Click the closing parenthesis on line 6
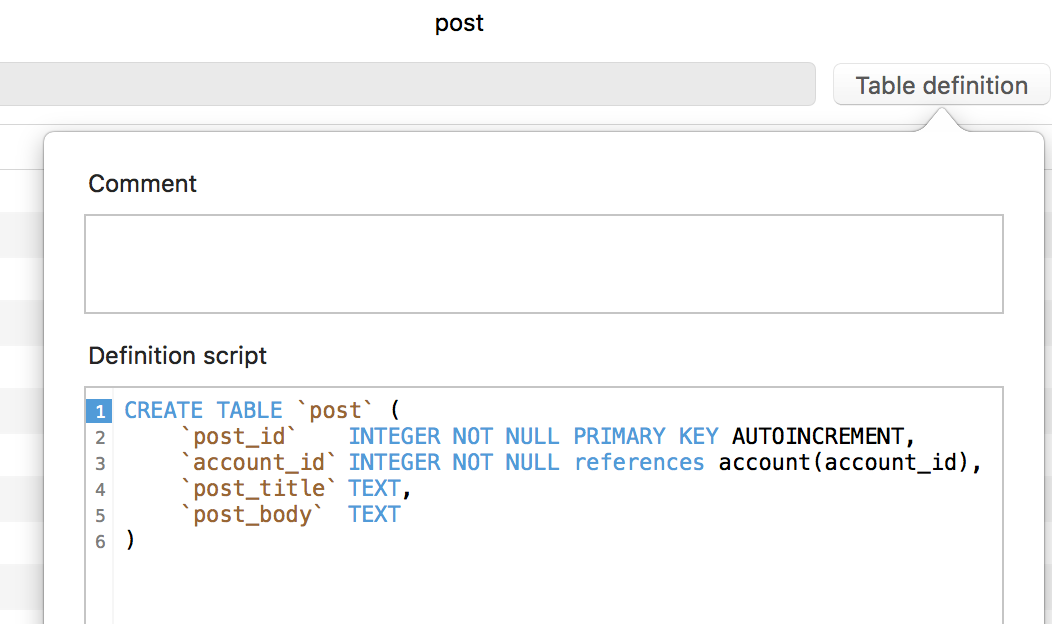Screen dimensions: 1052x624 130,540
